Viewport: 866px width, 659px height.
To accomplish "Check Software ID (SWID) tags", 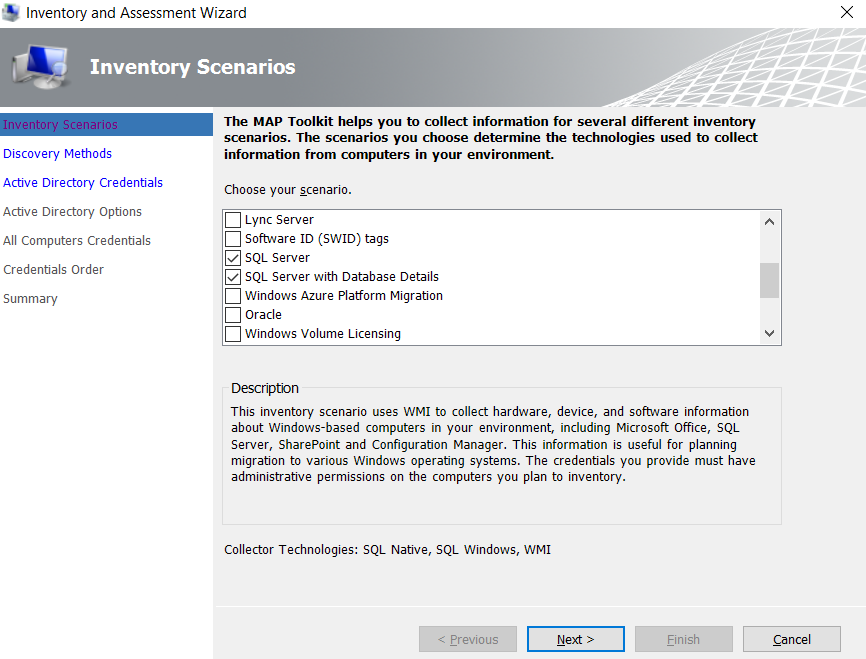I will (233, 239).
